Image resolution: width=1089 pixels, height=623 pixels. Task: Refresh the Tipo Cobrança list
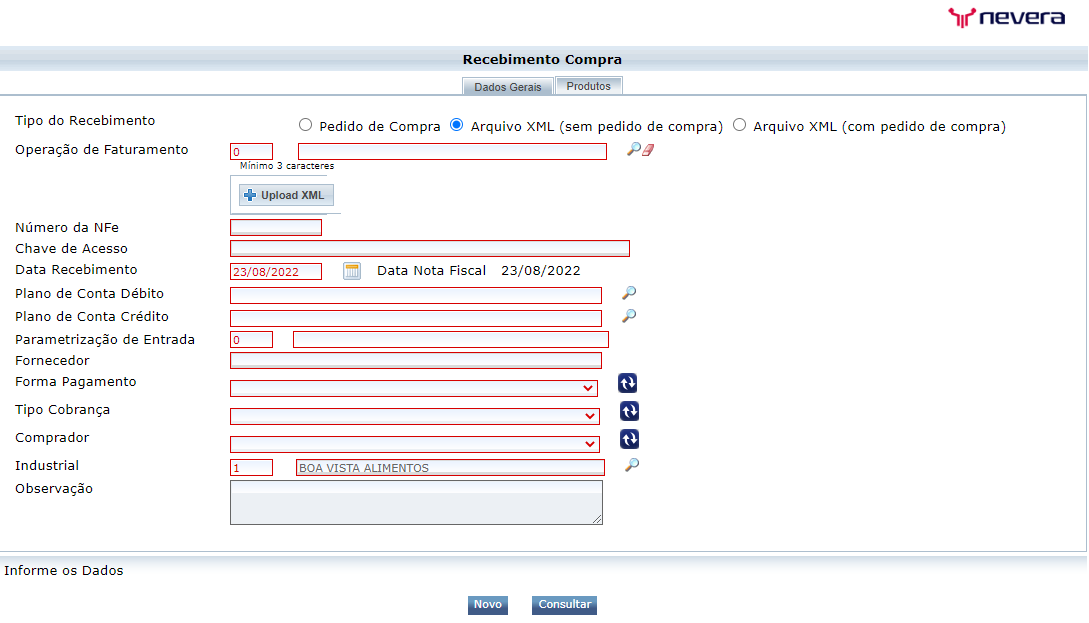pyautogui.click(x=629, y=411)
